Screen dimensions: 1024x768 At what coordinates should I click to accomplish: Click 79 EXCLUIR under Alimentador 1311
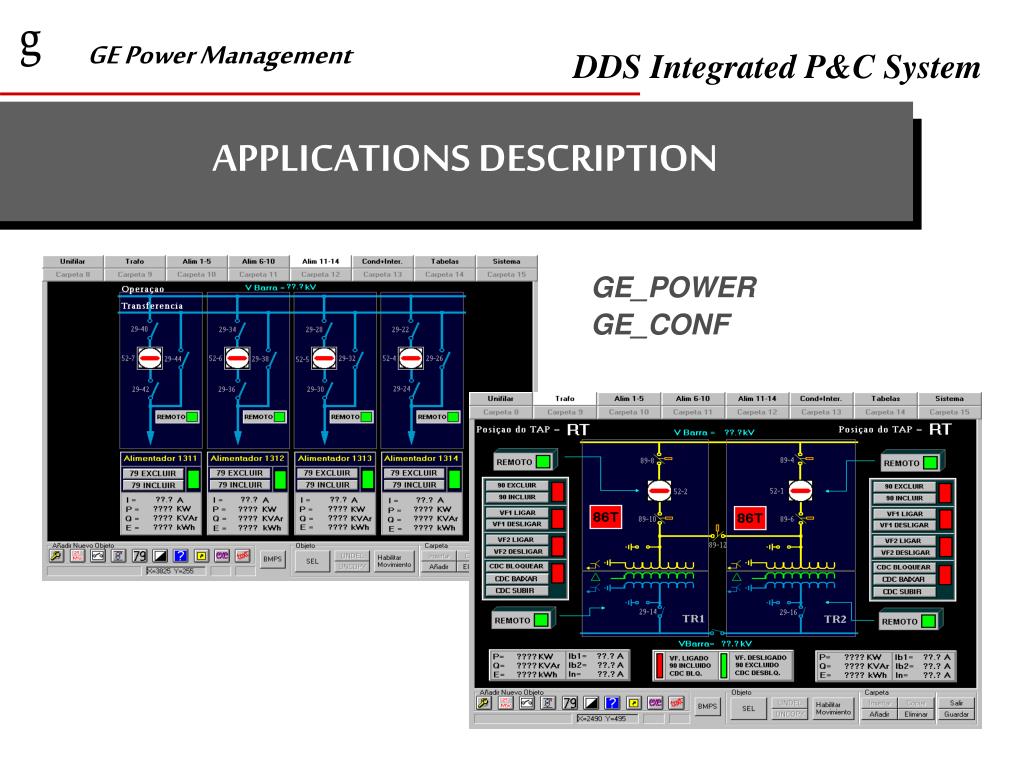click(x=152, y=473)
